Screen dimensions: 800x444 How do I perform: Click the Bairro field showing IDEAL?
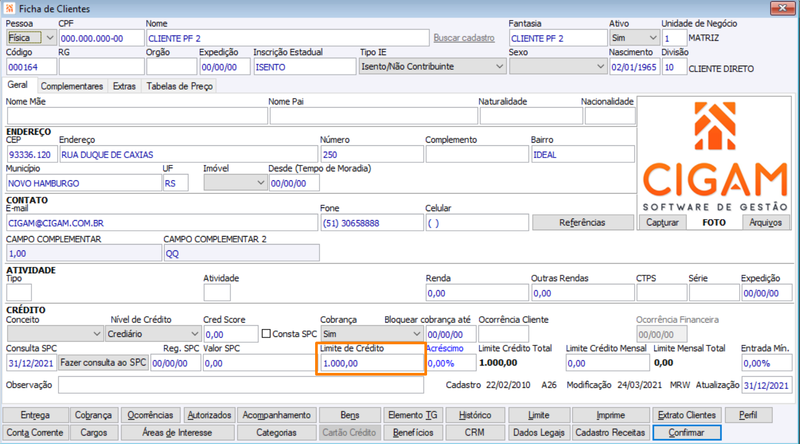coord(583,154)
